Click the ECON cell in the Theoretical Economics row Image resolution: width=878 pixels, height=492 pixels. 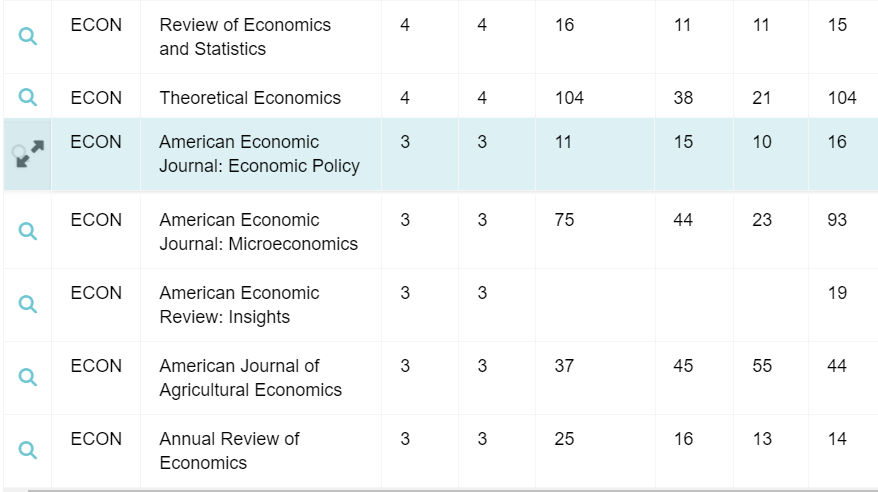(96, 98)
